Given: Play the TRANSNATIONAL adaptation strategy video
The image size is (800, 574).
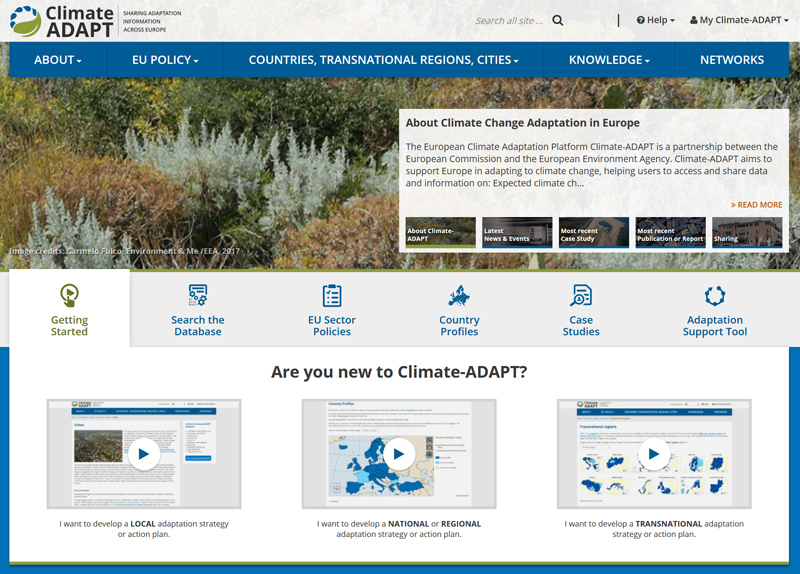Looking at the screenshot, I should [654, 454].
